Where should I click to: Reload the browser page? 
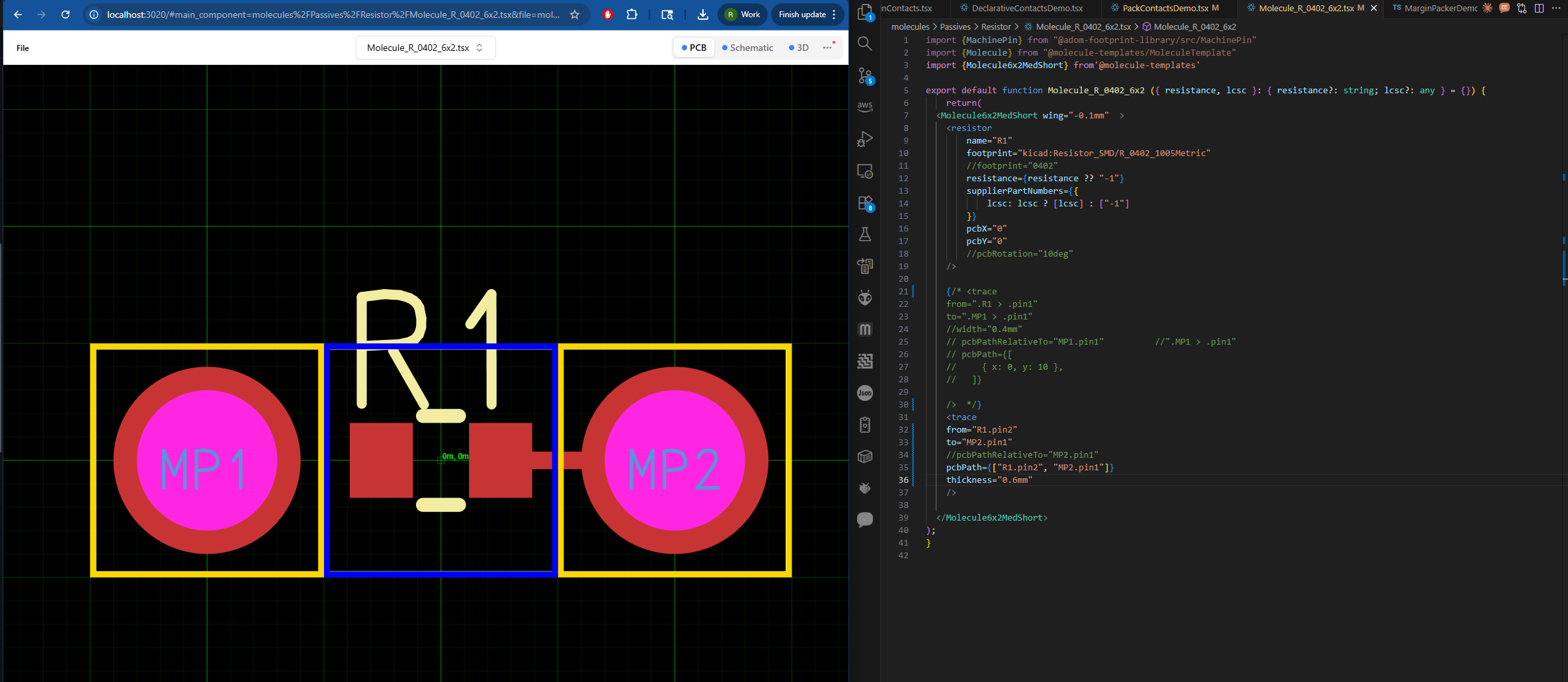pyautogui.click(x=65, y=15)
